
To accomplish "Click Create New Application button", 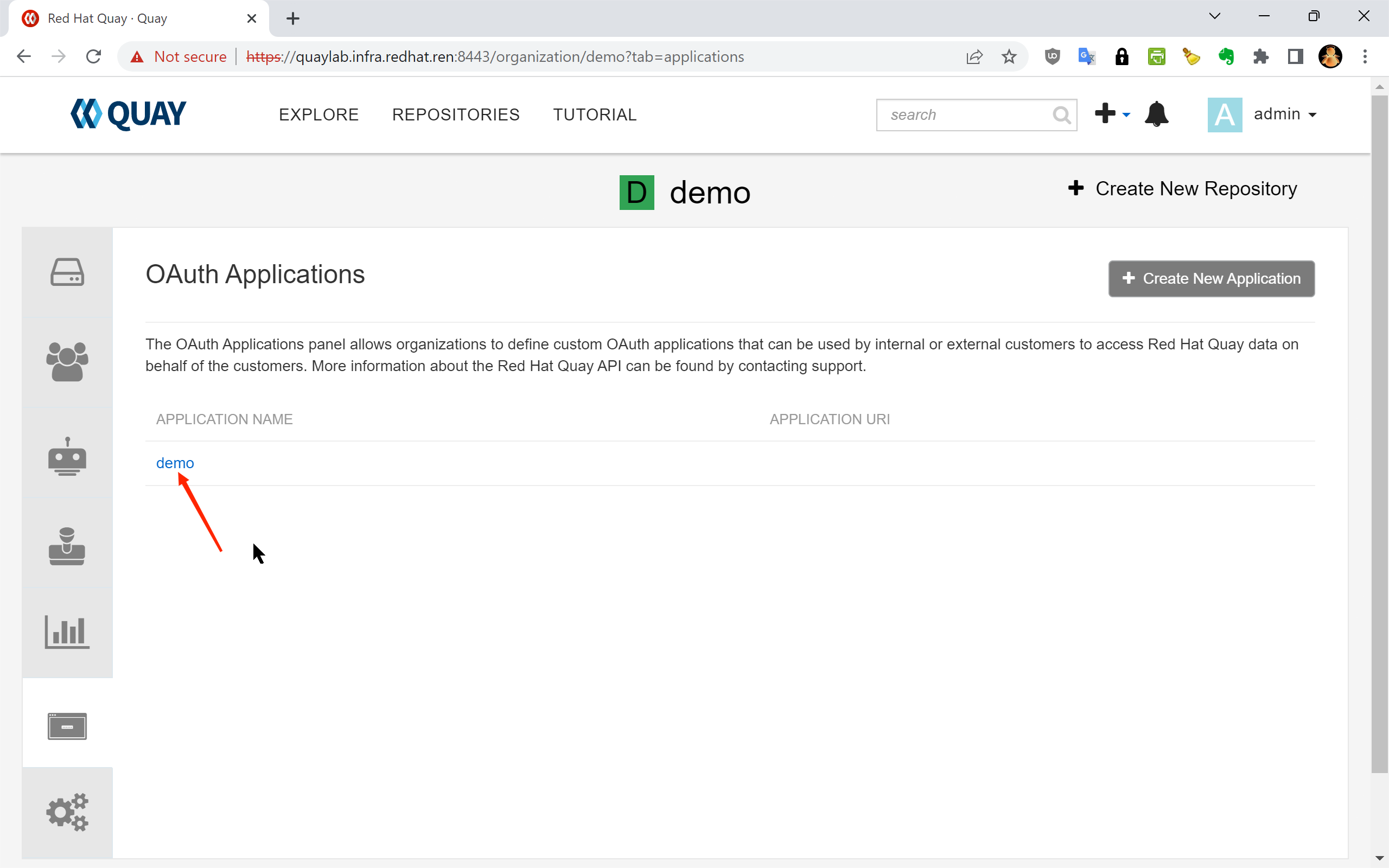I will click(1211, 278).
